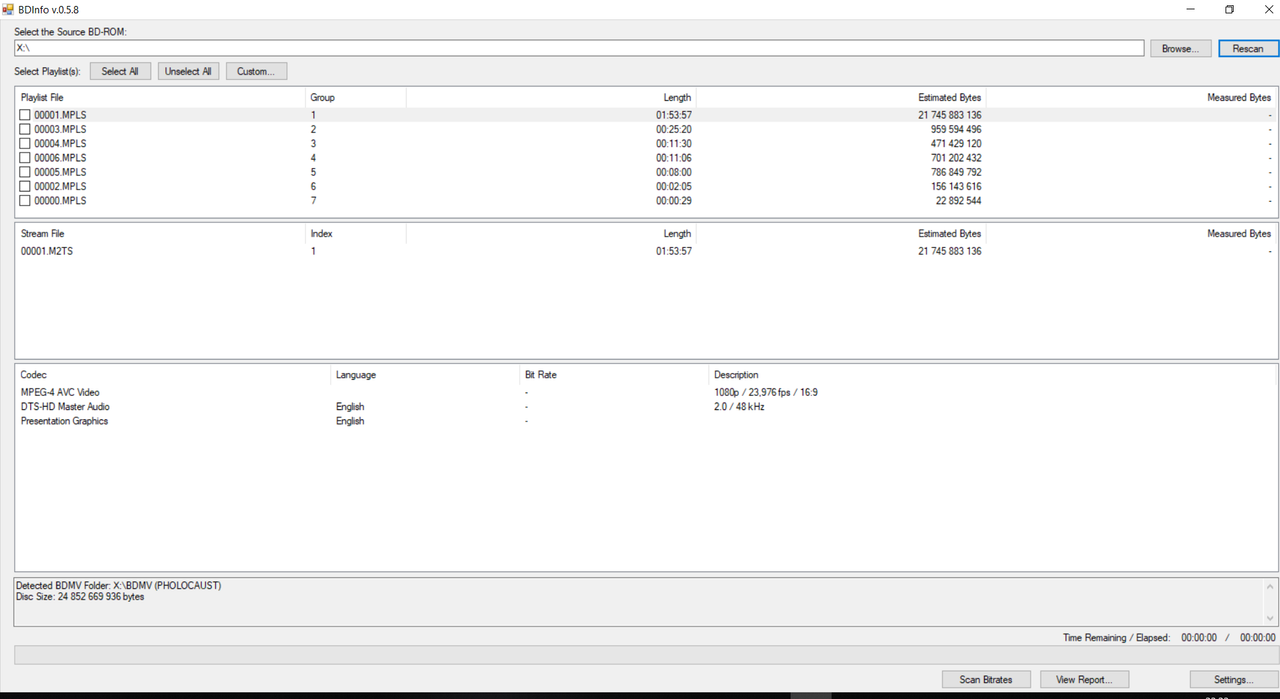Tick the 00002.MPLS playlist checkbox
This screenshot has width=1280, height=699.
[25, 186]
